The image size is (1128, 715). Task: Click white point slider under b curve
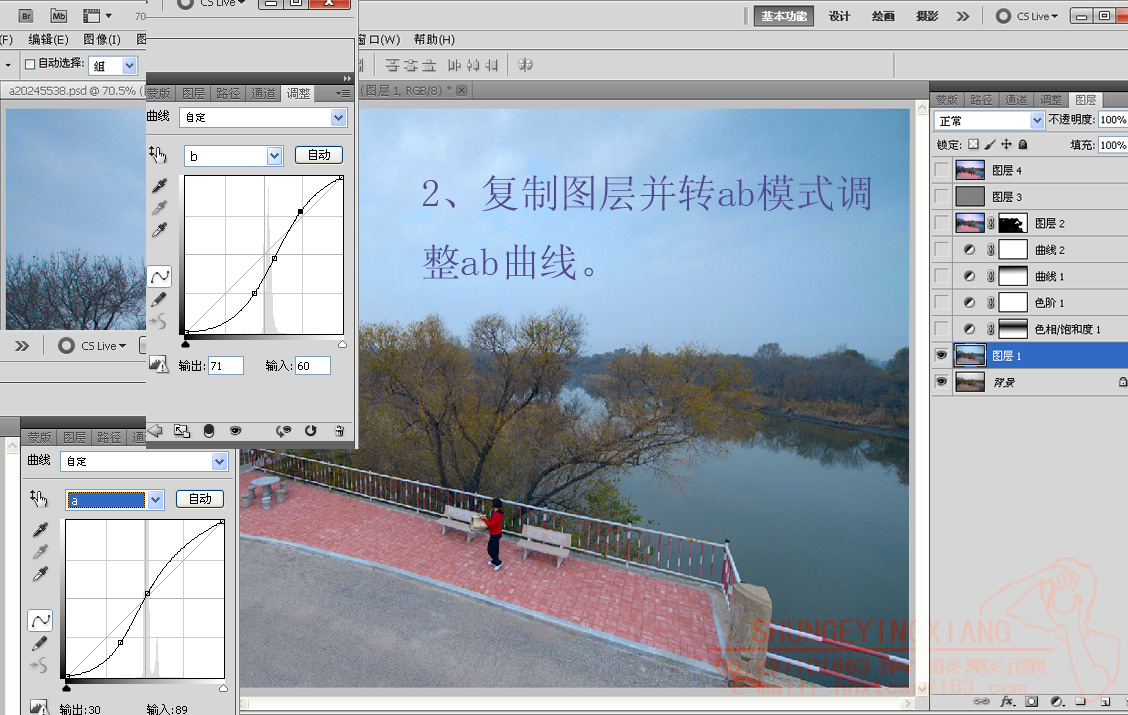pos(342,344)
